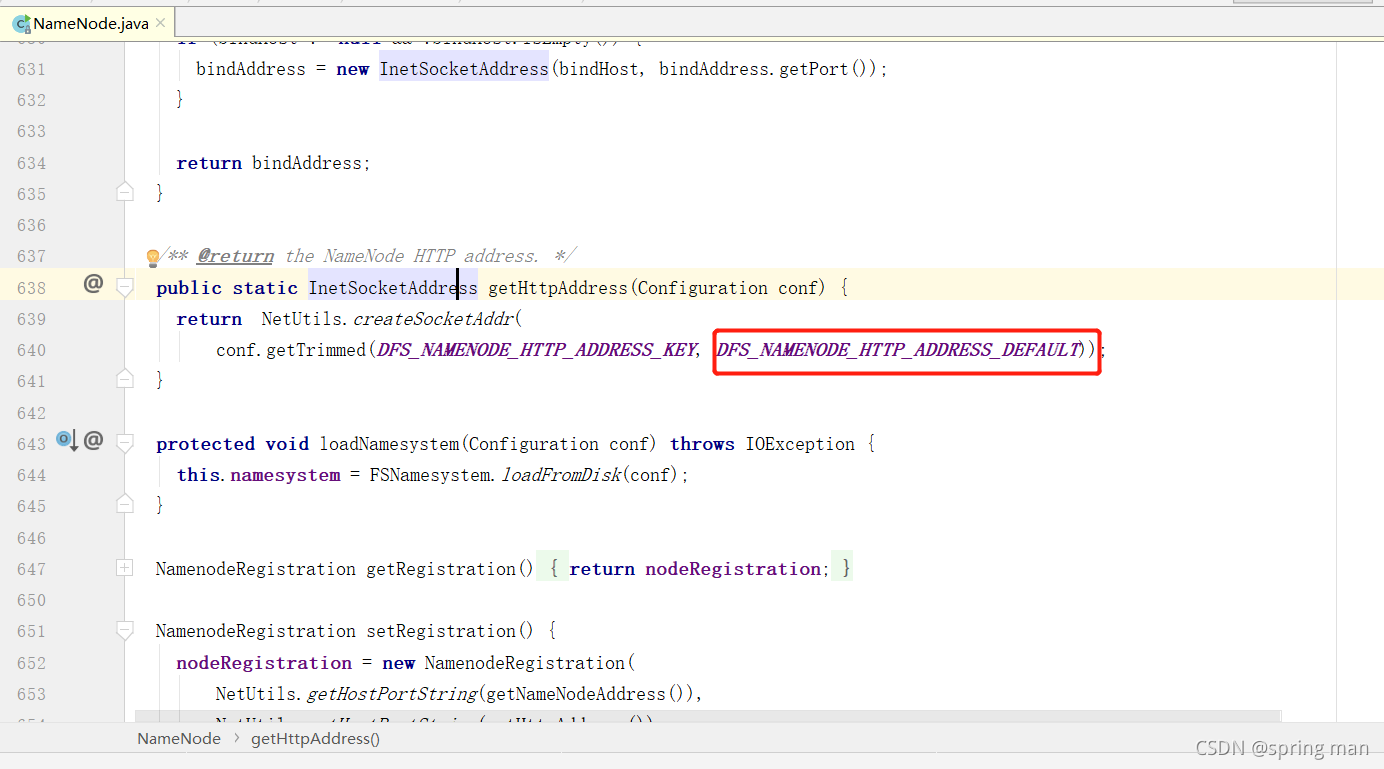Click 'new NamenodeRegistration(' on line 652
The image size is (1384, 769).
point(508,663)
